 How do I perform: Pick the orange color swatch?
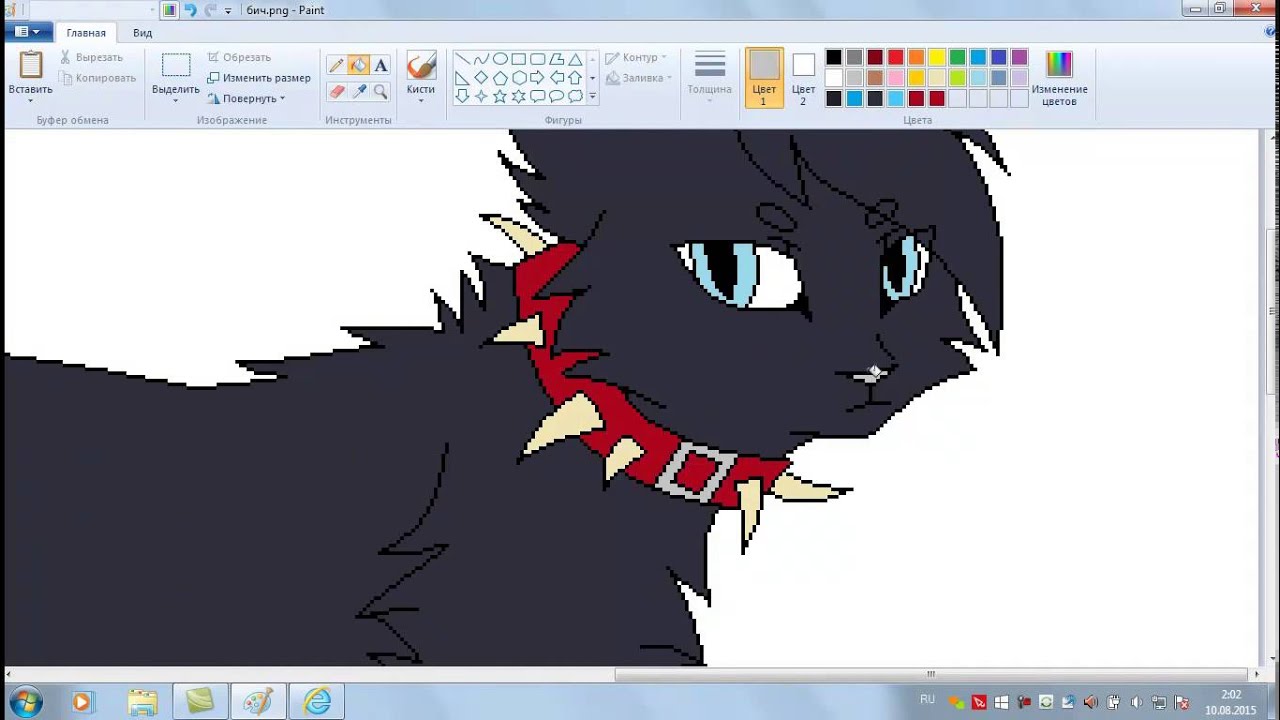tap(916, 57)
